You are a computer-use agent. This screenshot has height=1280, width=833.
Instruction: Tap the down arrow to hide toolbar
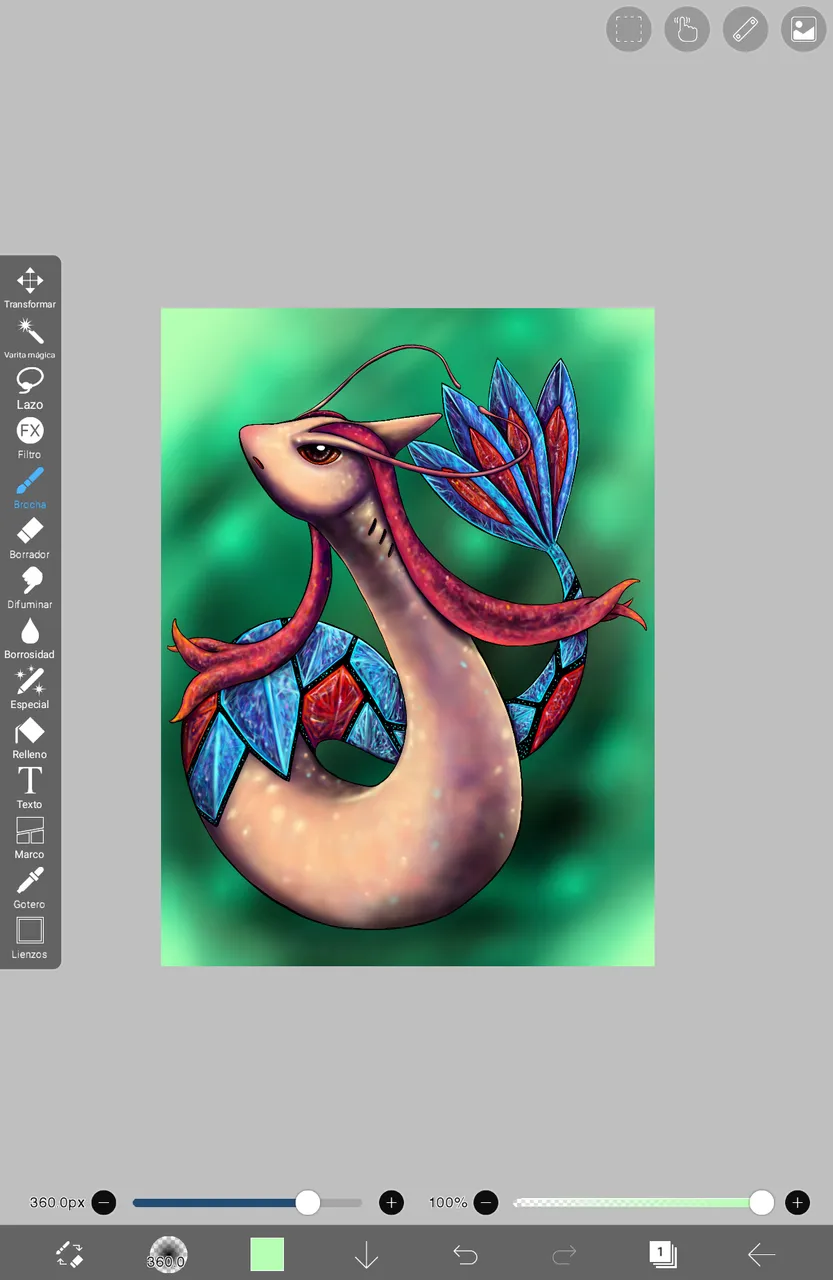366,1254
